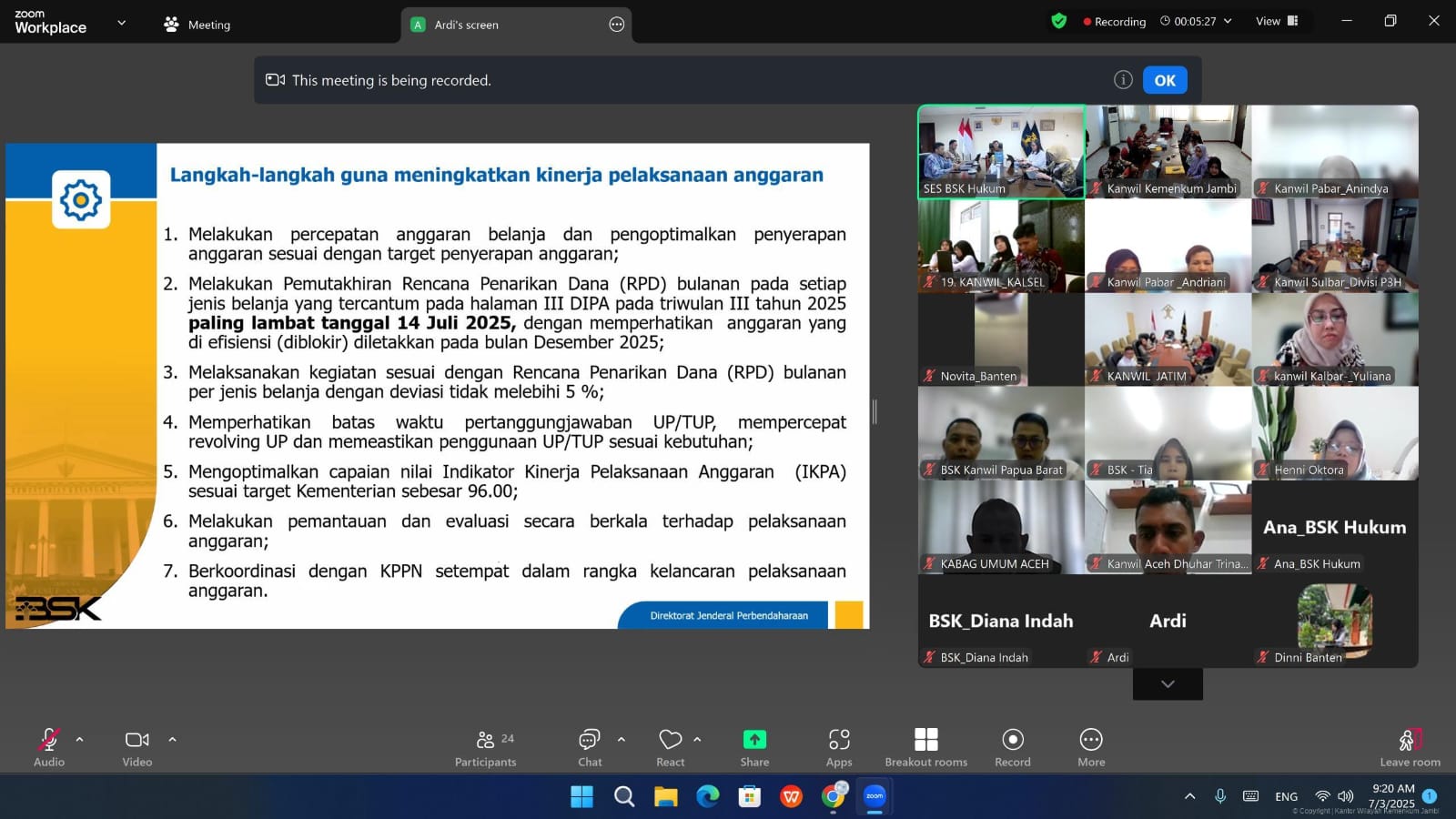Image resolution: width=1456 pixels, height=819 pixels.
Task: Select the SES BSK Hukum video thumbnail
Action: tap(1000, 151)
